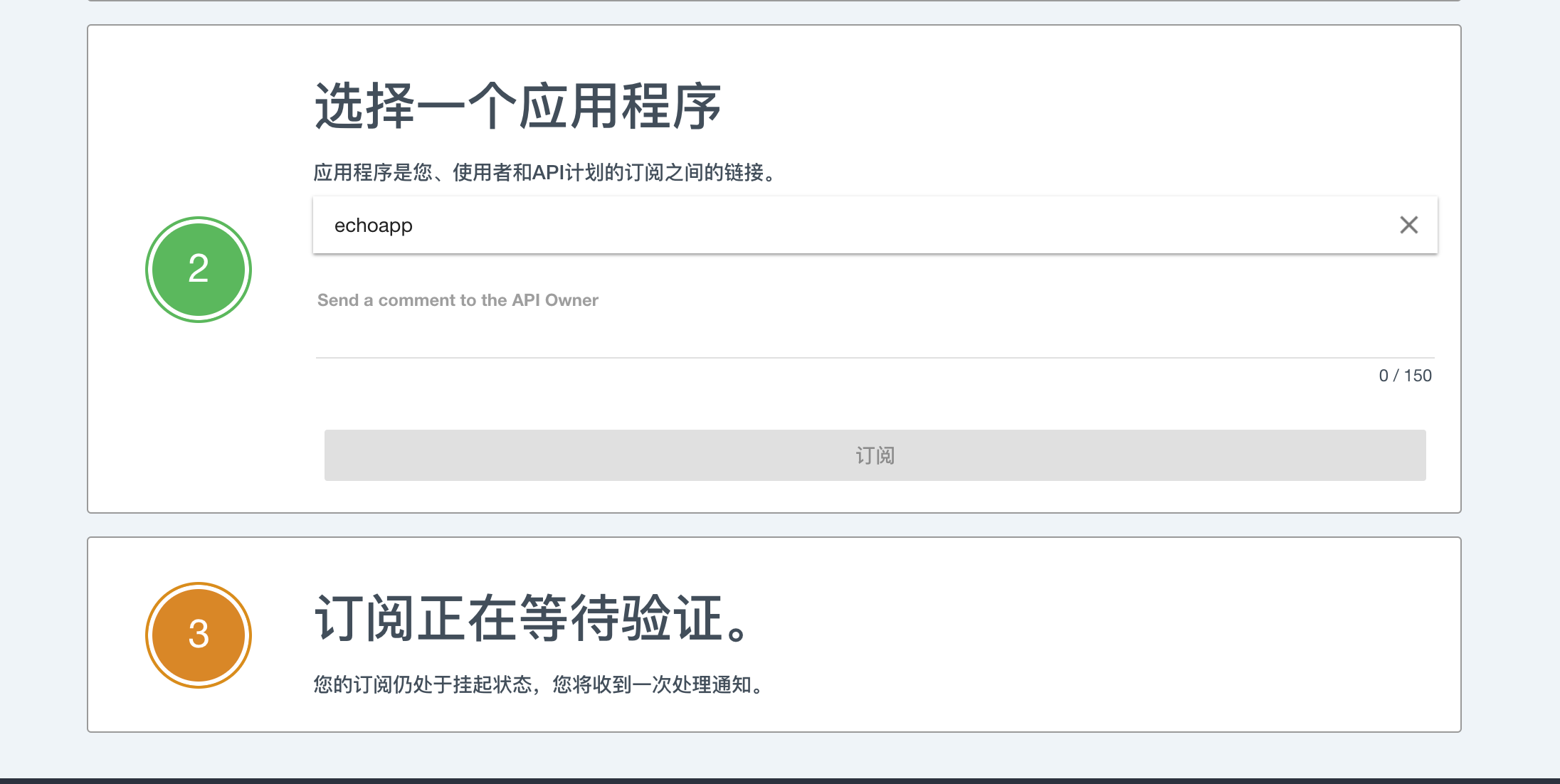Focus the comment to API Owner text field
The height and width of the screenshot is (784, 1560).
(x=874, y=334)
